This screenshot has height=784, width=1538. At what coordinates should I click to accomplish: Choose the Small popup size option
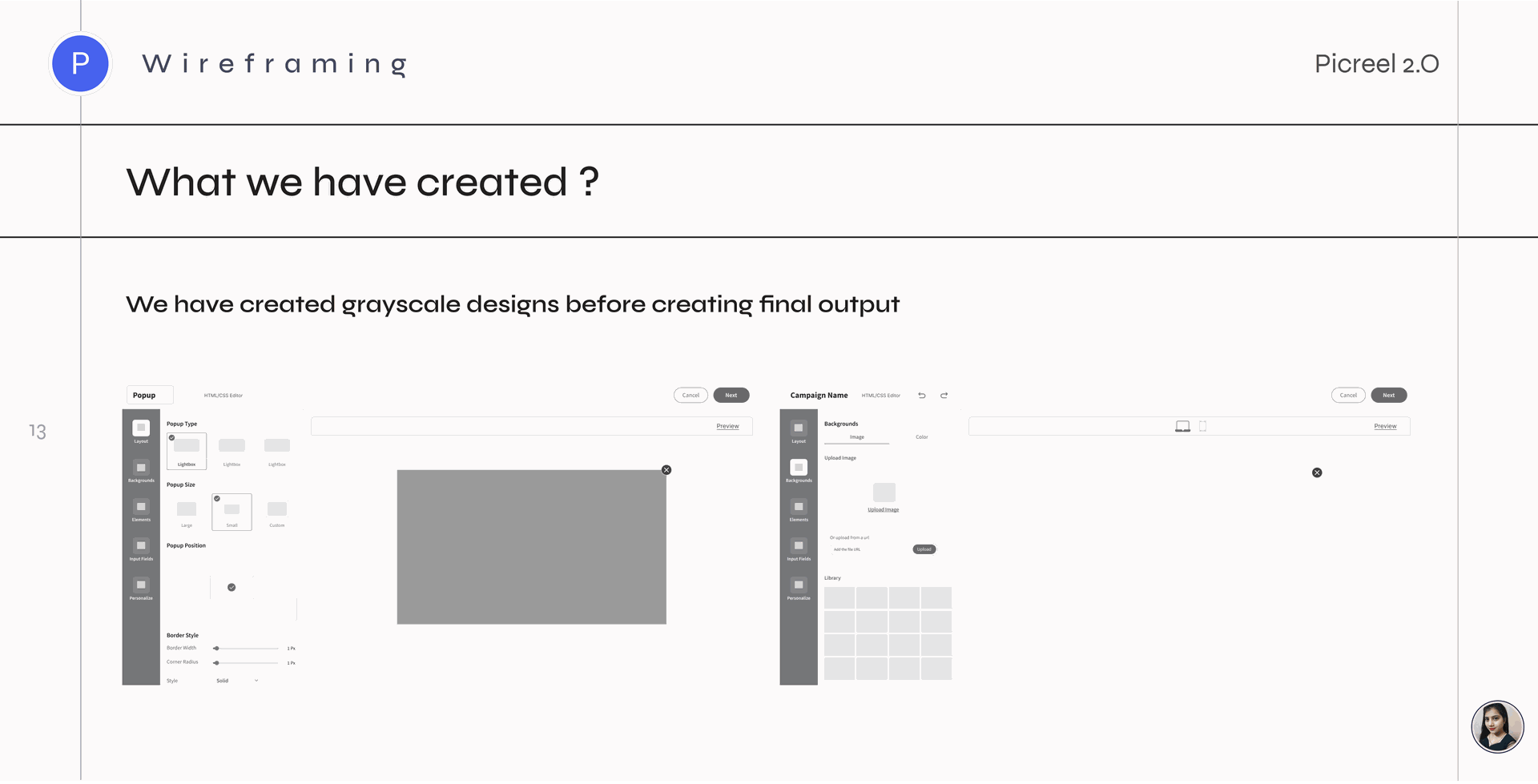tap(232, 513)
